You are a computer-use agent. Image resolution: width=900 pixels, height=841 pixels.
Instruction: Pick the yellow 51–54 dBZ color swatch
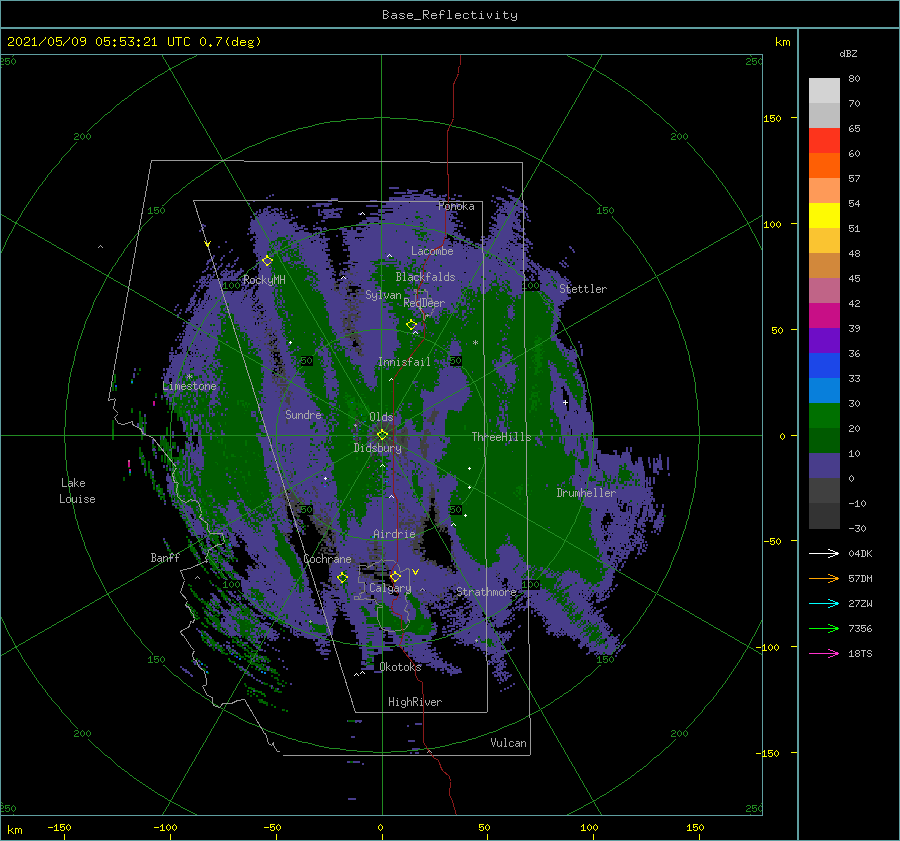824,216
